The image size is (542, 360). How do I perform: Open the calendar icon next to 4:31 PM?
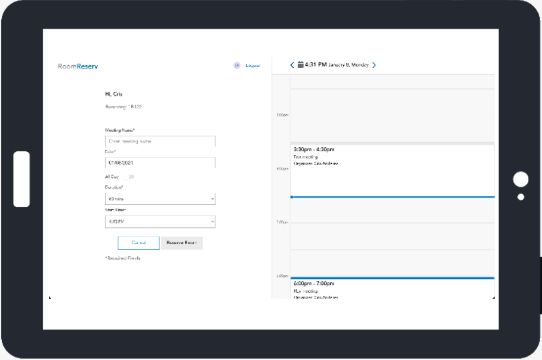pyautogui.click(x=301, y=64)
